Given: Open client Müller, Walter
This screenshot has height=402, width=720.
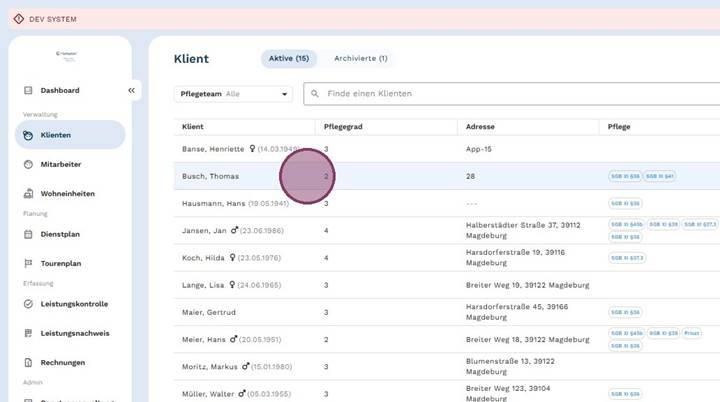Looking at the screenshot, I should point(208,394).
